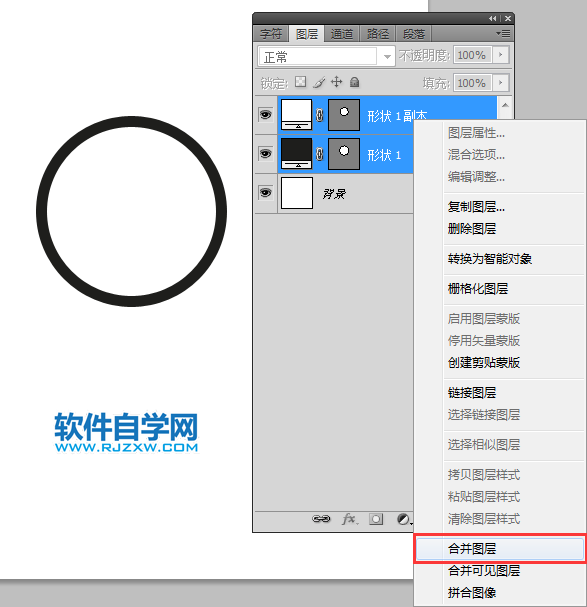Open the 不透明度 opacity slider arrow
The width and height of the screenshot is (587, 607).
[501, 55]
